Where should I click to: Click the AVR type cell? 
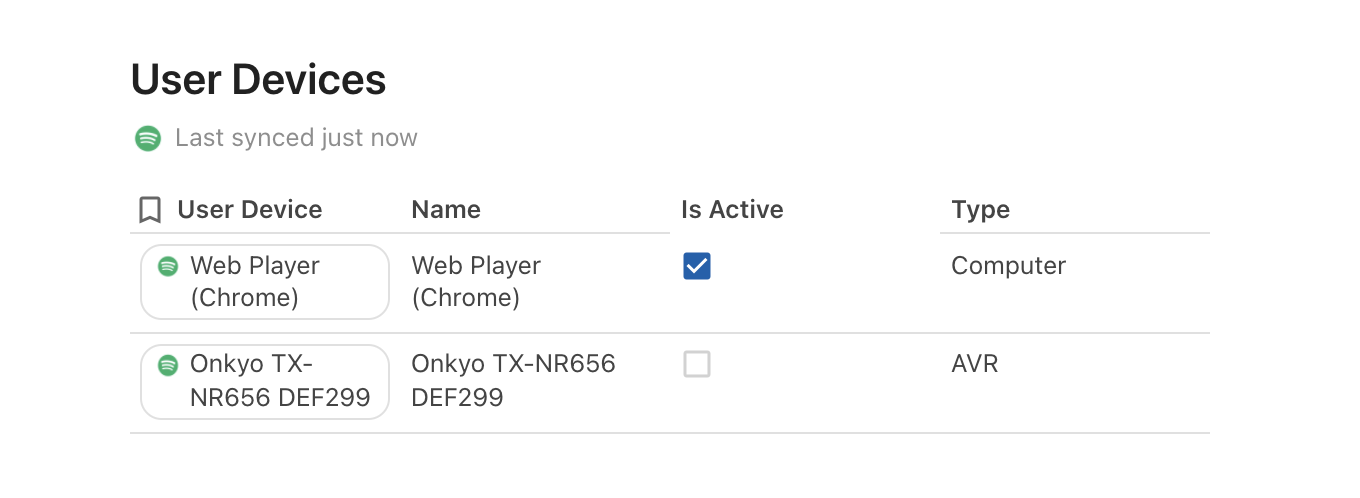[975, 364]
